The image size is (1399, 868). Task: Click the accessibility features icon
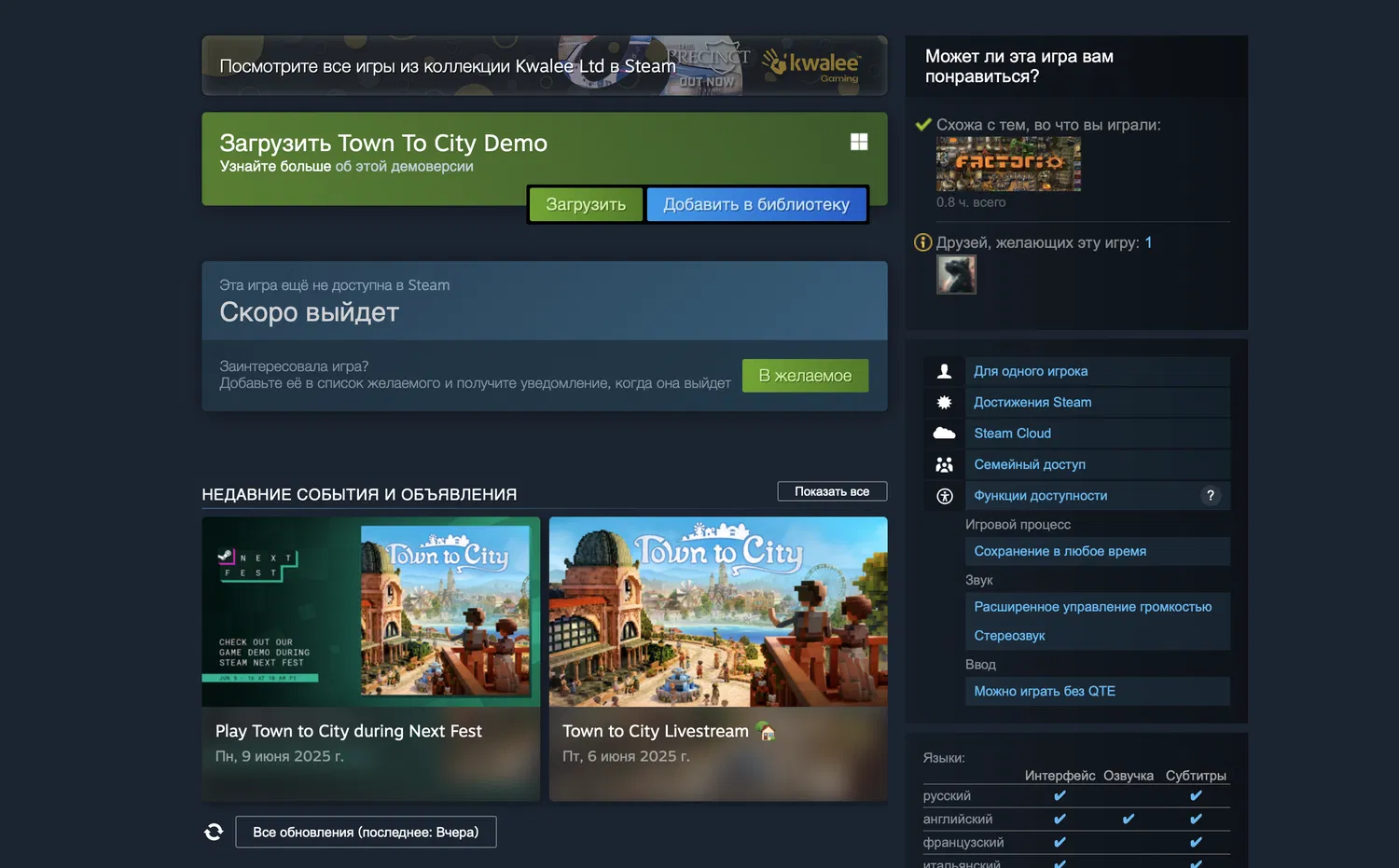point(944,496)
